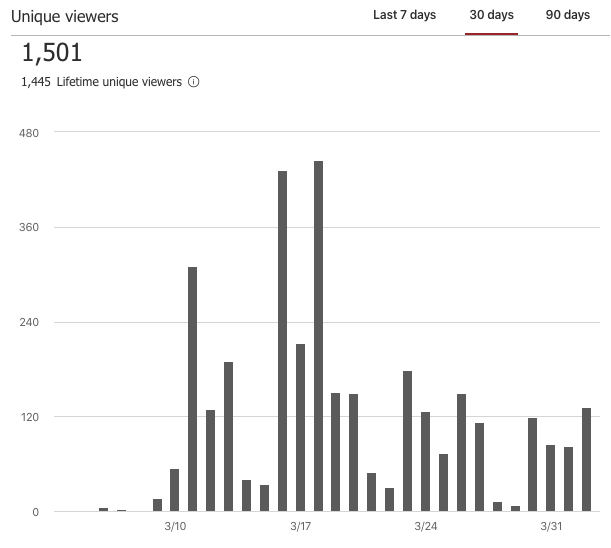Click the 1,501 total viewers number
The image size is (611, 548).
click(52, 53)
